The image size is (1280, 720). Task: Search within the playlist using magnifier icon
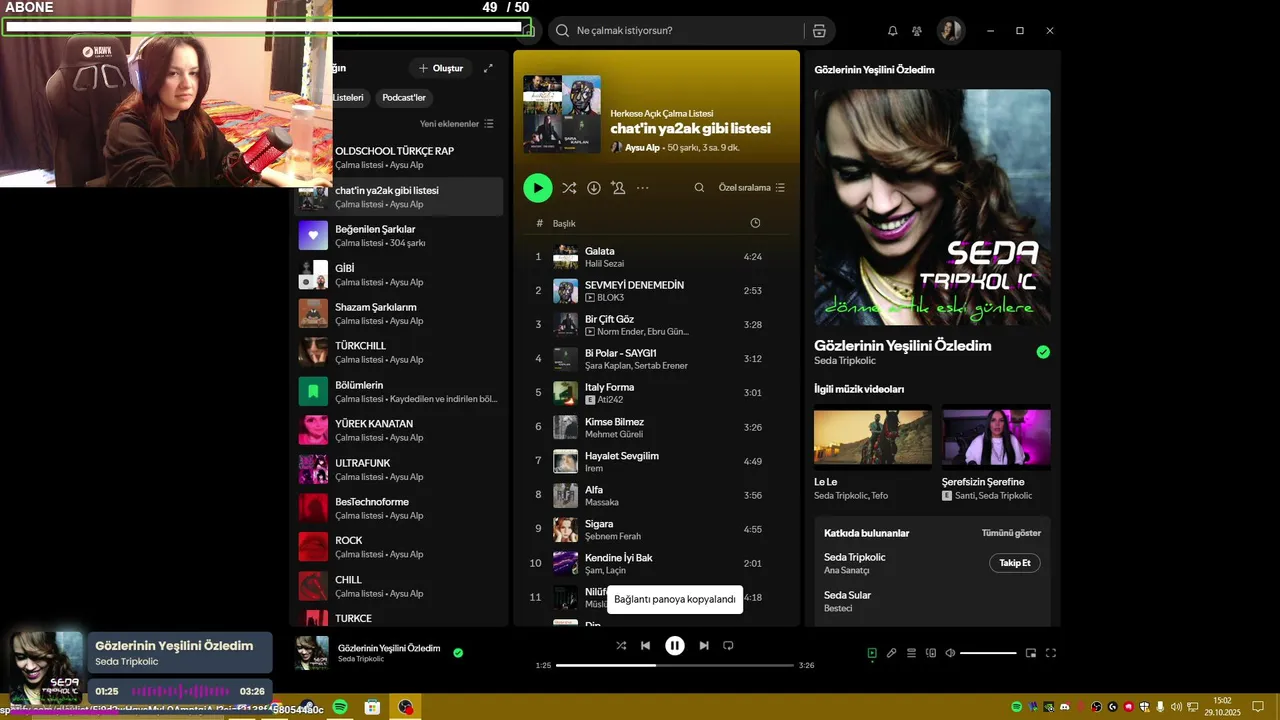tap(699, 188)
